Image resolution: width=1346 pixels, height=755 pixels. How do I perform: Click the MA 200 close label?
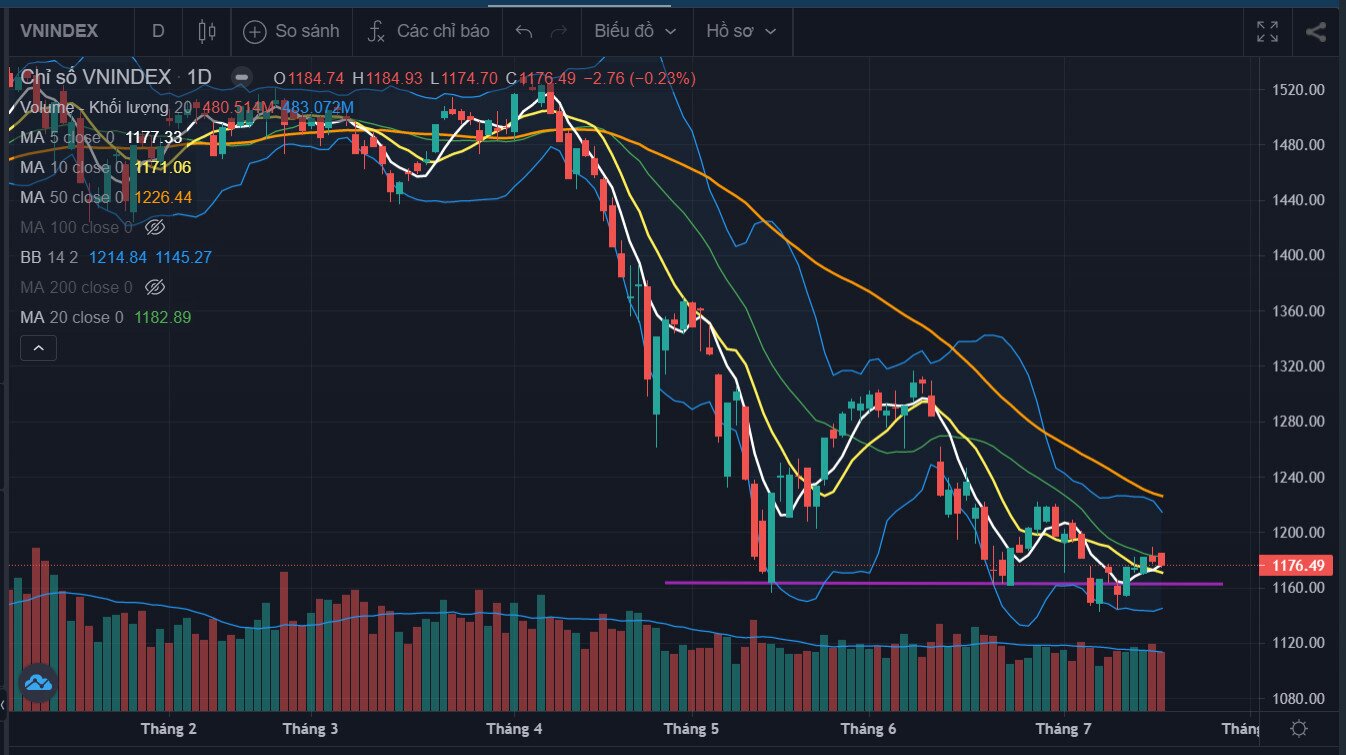tap(76, 287)
